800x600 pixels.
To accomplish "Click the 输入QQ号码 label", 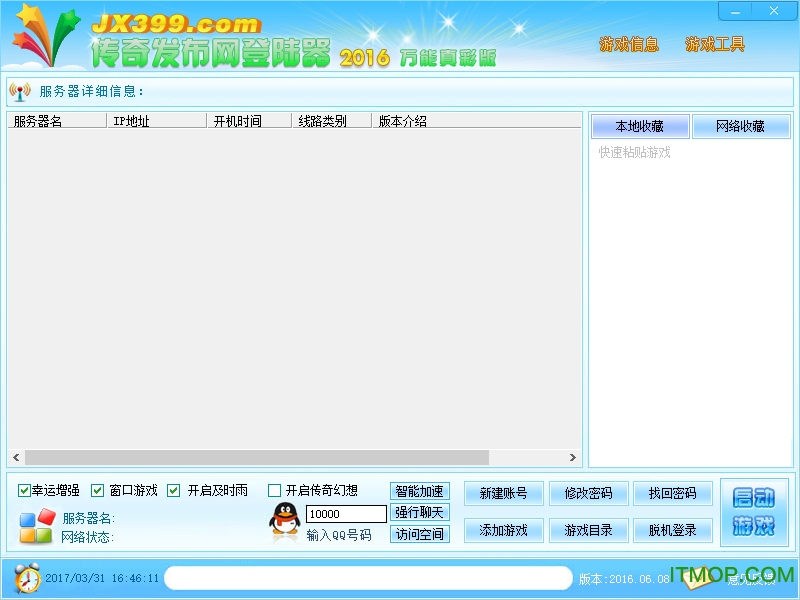I will [x=339, y=535].
